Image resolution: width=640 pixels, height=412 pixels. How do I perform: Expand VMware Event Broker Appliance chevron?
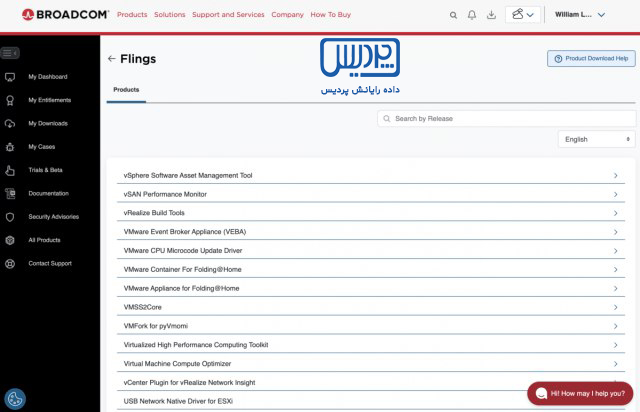[x=616, y=232]
